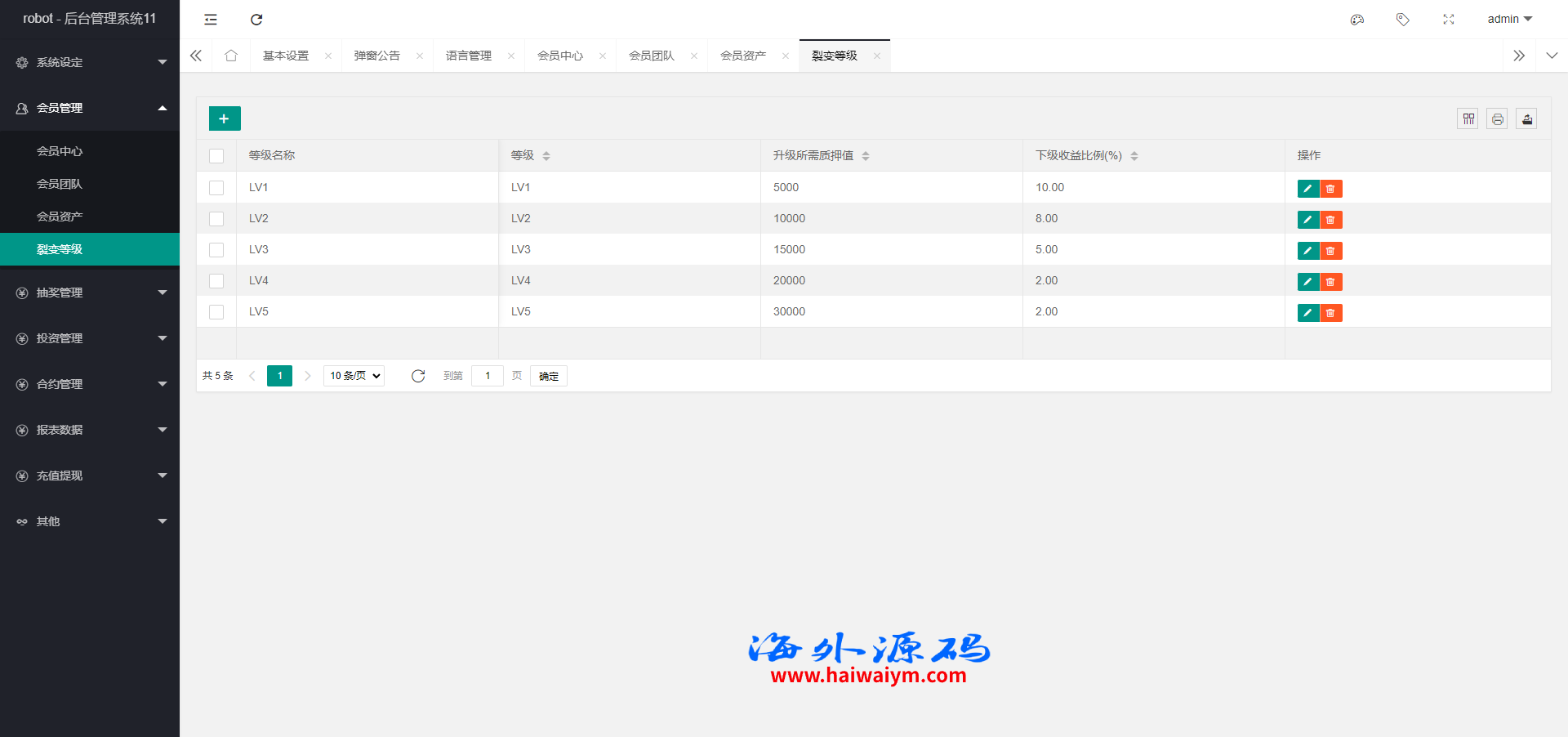Switch to the 会员资产 tab
The width and height of the screenshot is (1568, 737).
742,56
